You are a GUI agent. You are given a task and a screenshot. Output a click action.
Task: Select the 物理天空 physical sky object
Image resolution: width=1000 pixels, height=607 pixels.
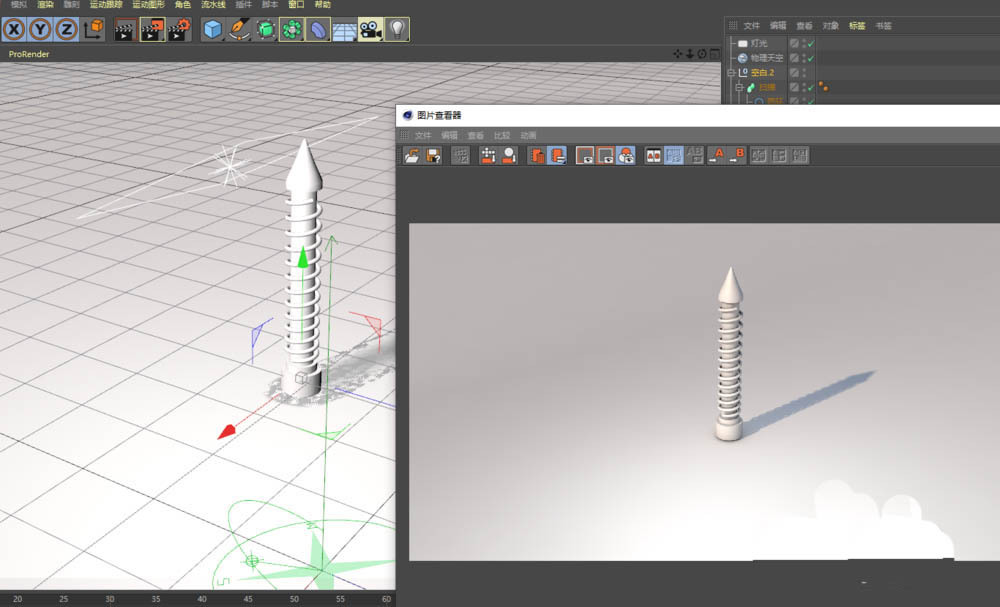point(767,58)
